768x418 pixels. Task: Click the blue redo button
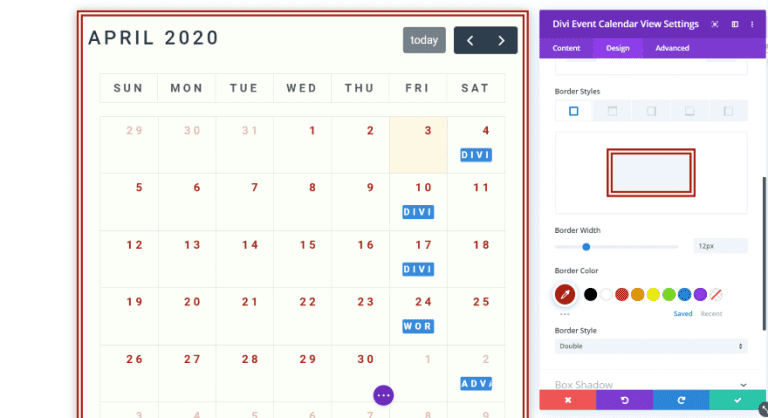click(681, 400)
